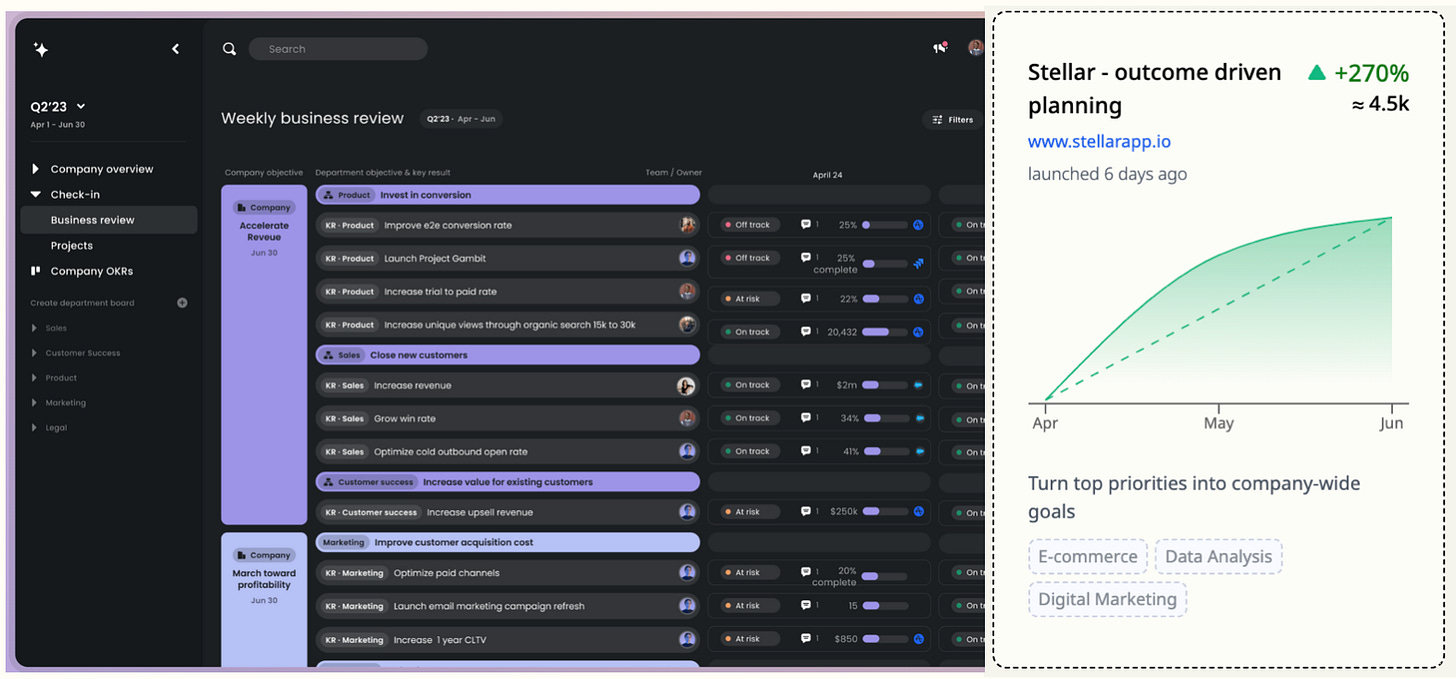Click the Stellar - outcome driven planning title
Image resolution: width=1456 pixels, height=679 pixels.
click(1154, 89)
